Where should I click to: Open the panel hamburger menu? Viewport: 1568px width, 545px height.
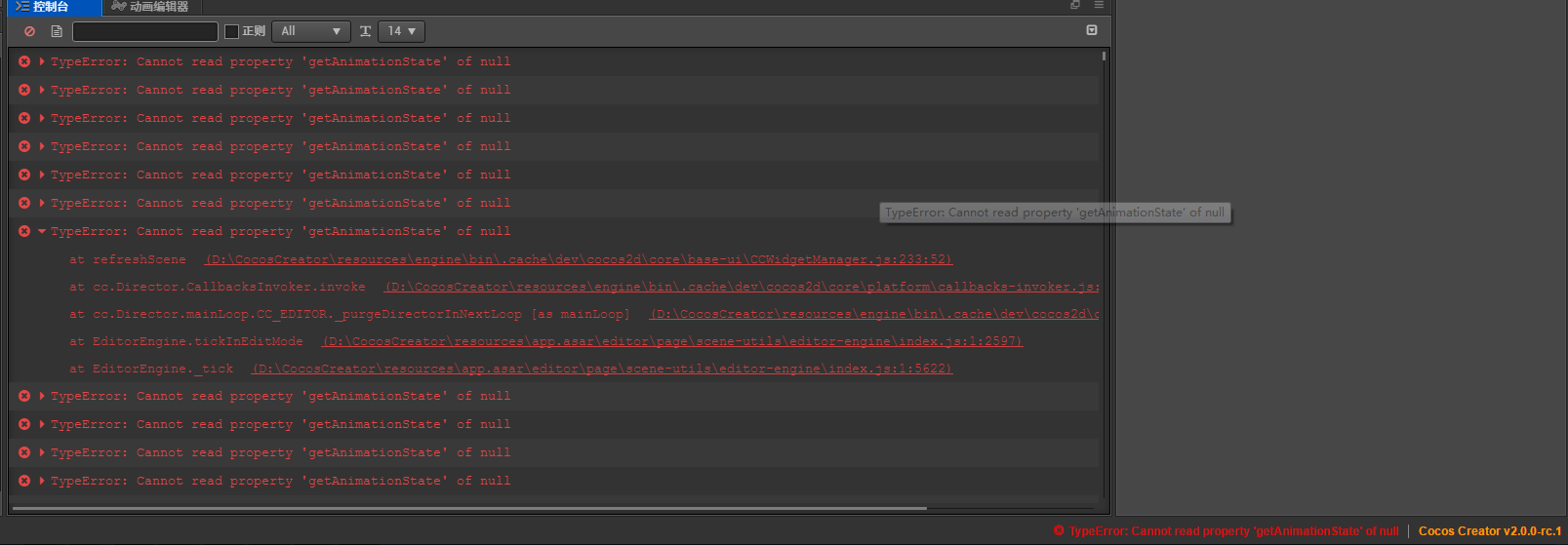1099,5
